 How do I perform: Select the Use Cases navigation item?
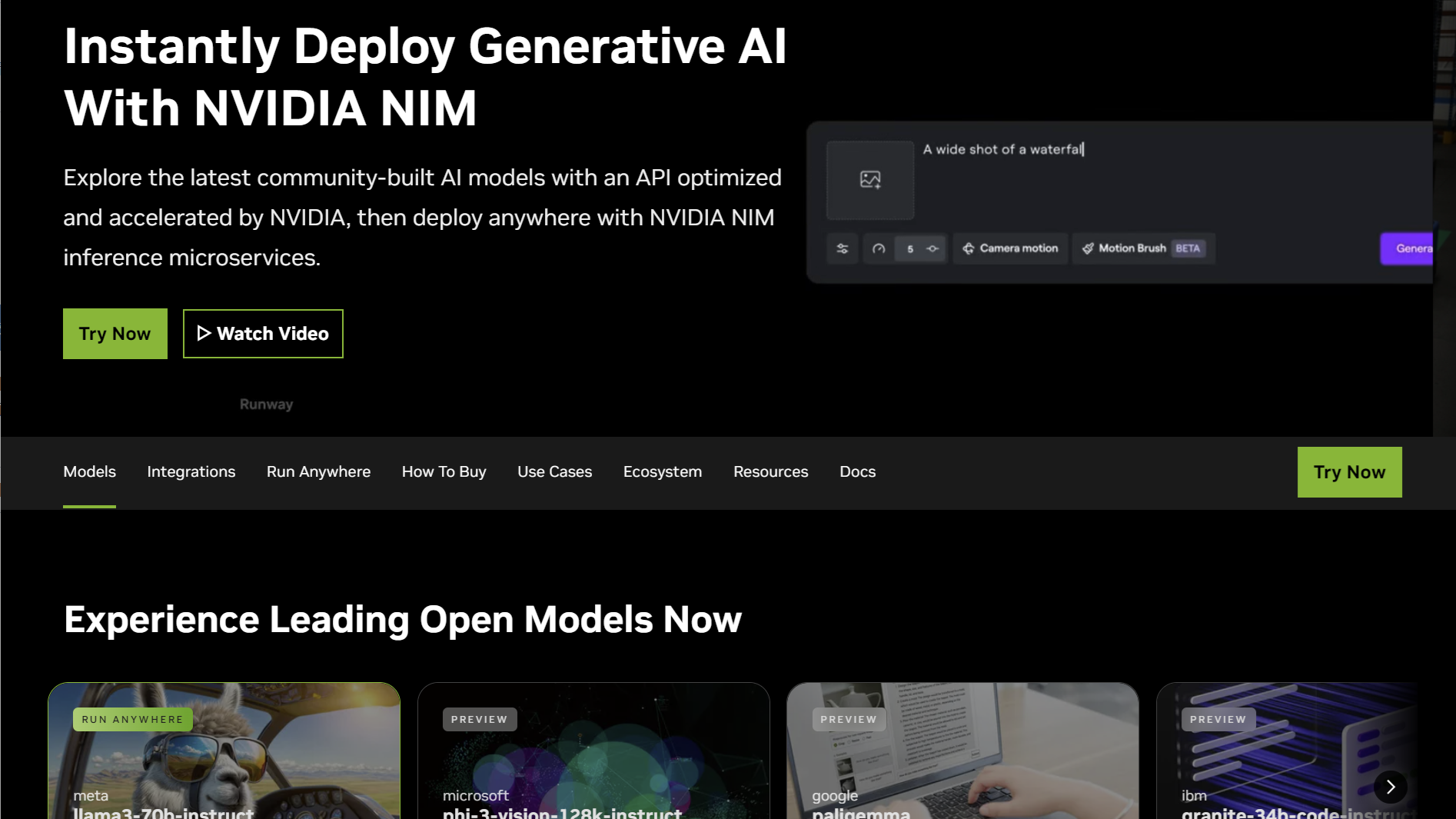(x=554, y=471)
